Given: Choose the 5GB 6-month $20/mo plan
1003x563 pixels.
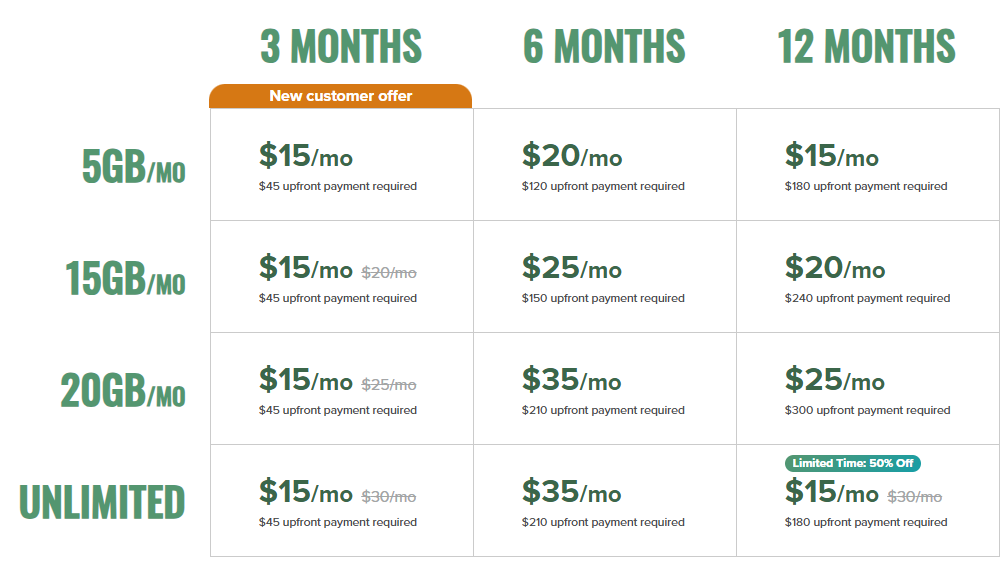Looking at the screenshot, I should coord(604,164).
